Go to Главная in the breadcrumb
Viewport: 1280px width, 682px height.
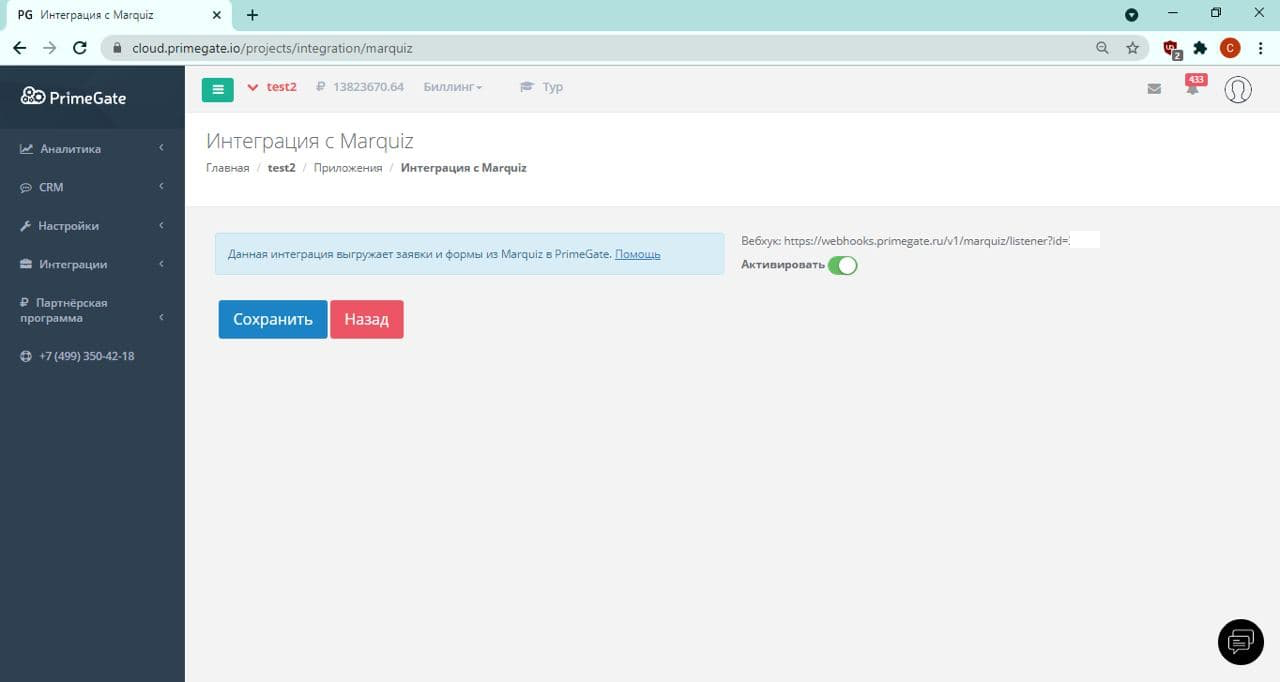(228, 168)
